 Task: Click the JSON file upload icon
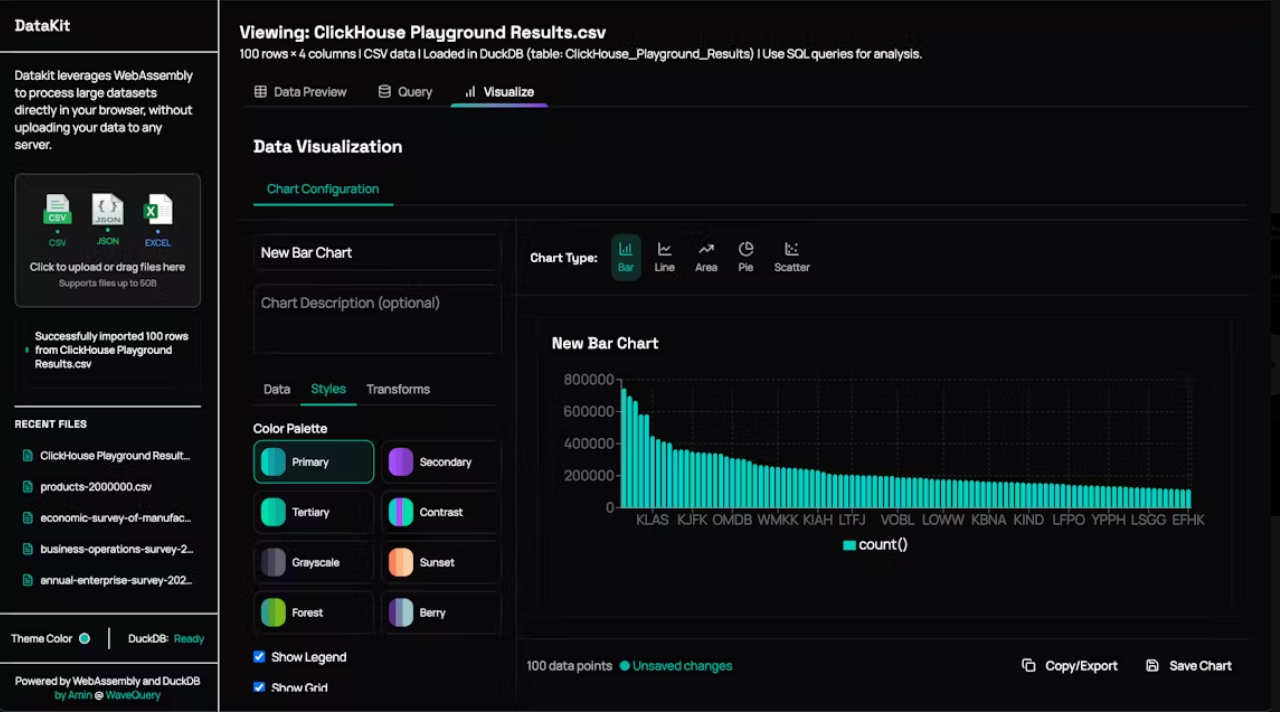pos(107,209)
